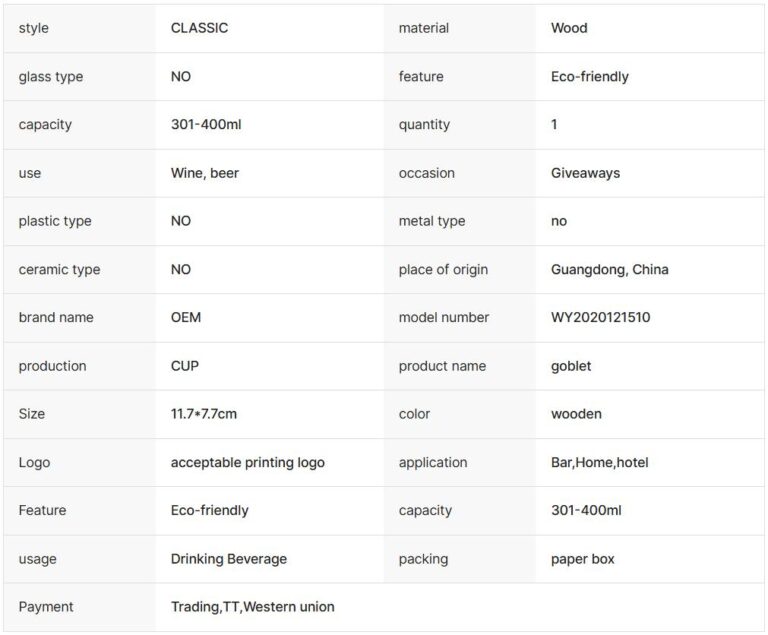Select the 'Wood' material value
The height and width of the screenshot is (635, 768).
569,28
